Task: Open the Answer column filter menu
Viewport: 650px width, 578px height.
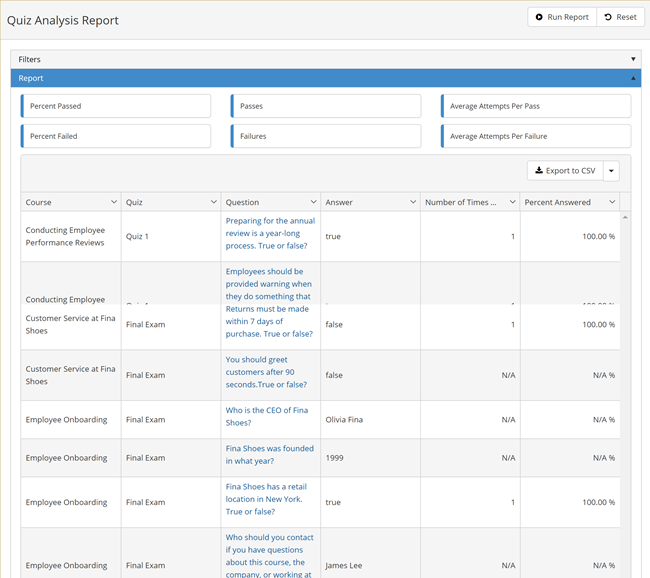Action: [x=412, y=202]
